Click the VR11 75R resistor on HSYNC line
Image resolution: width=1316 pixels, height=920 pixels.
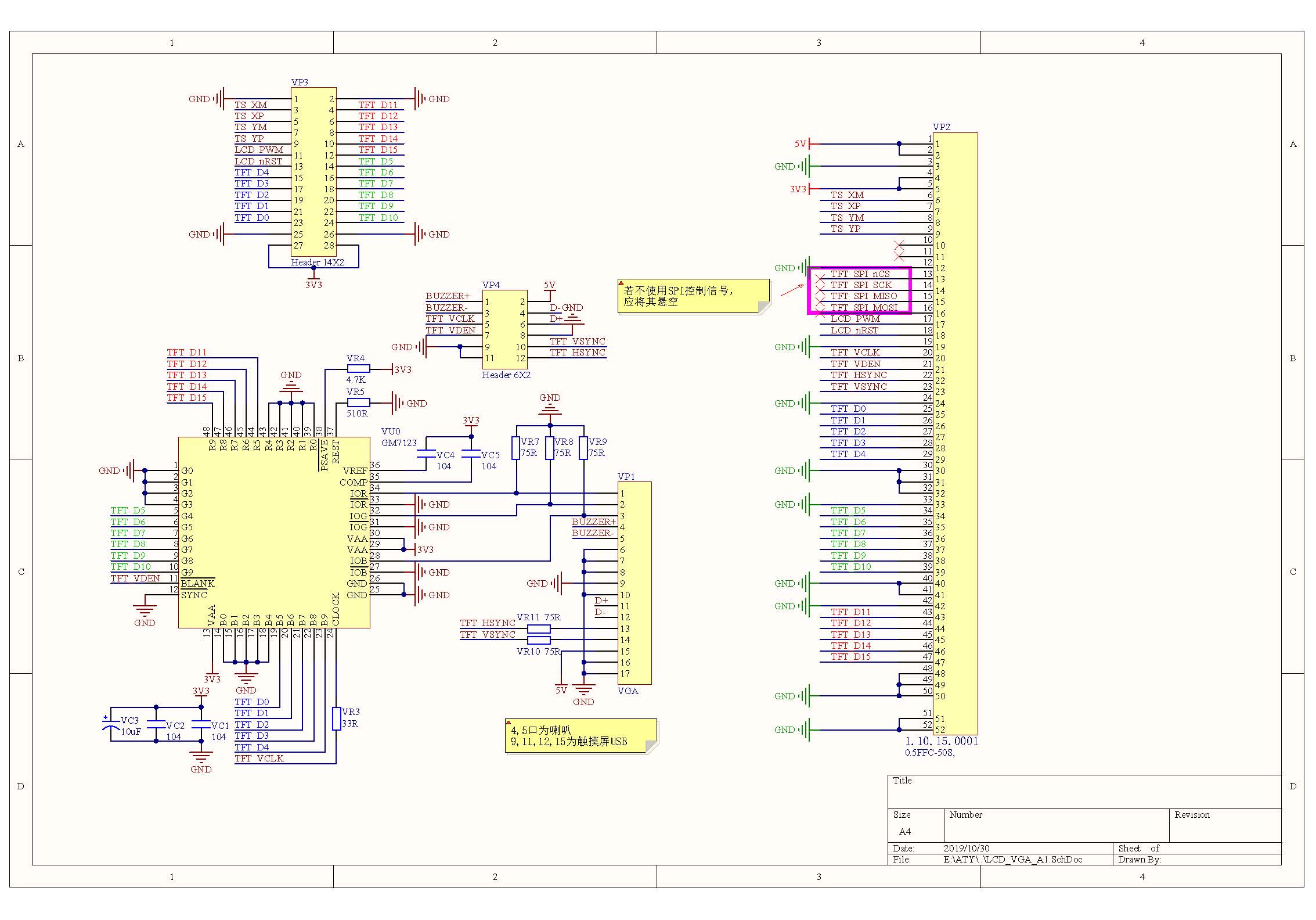pyautogui.click(x=538, y=628)
